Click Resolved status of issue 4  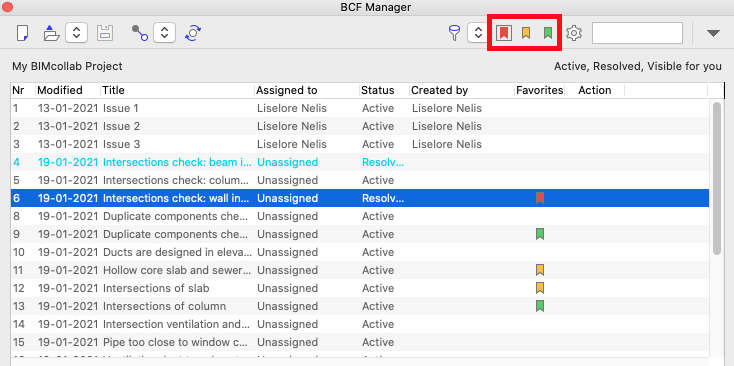[383, 162]
